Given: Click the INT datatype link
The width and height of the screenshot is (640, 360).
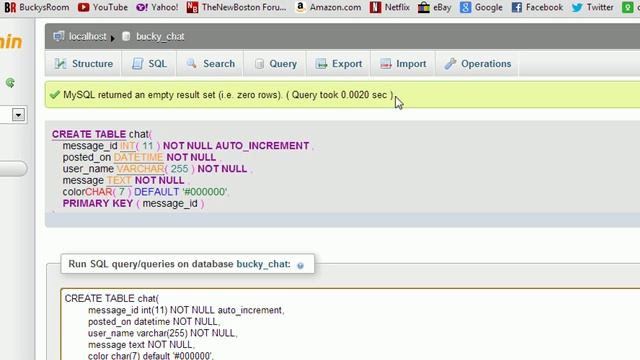Looking at the screenshot, I should pos(127,146).
